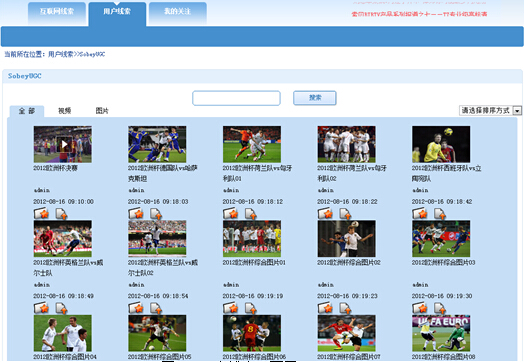524x362 pixels.
Task: Click upload icon under item dated 09:18:12
Action: 251,214
